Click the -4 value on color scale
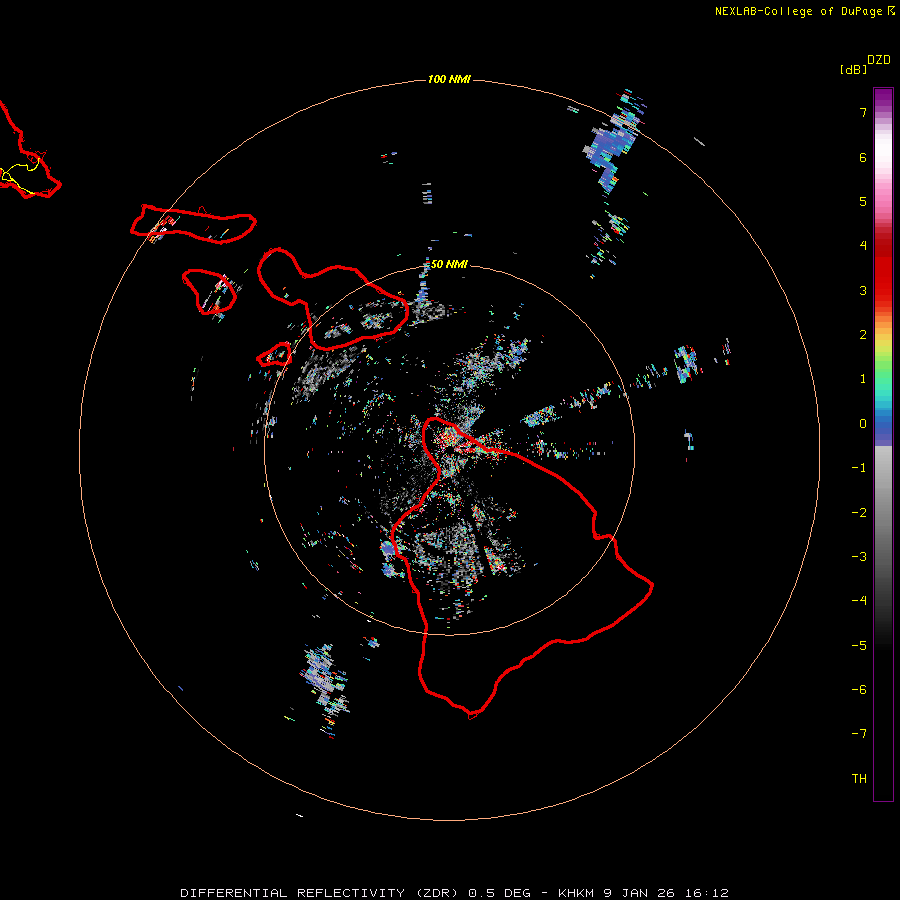Viewport: 900px width, 900px height. pyautogui.click(x=859, y=601)
